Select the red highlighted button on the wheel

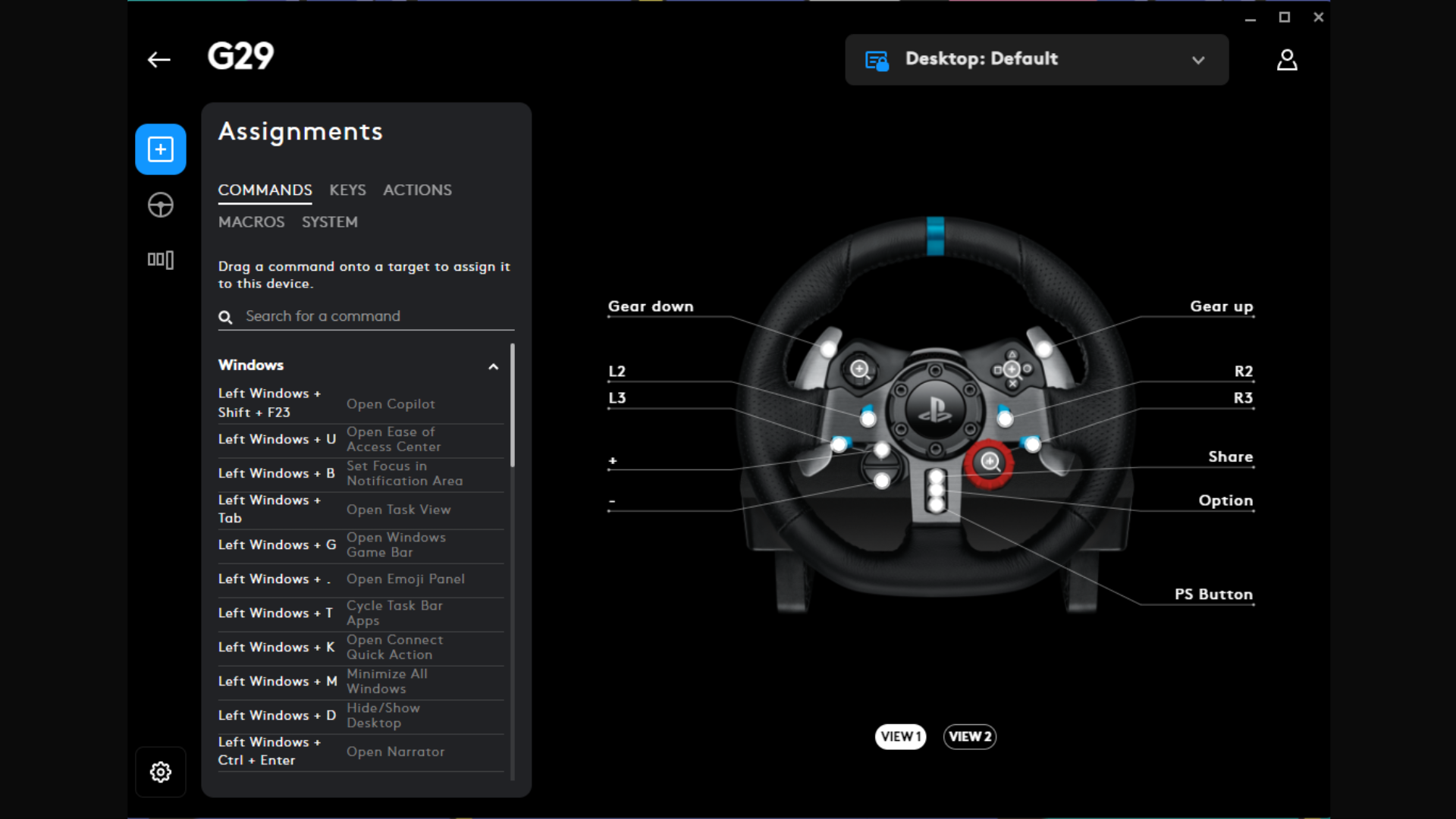click(x=990, y=462)
